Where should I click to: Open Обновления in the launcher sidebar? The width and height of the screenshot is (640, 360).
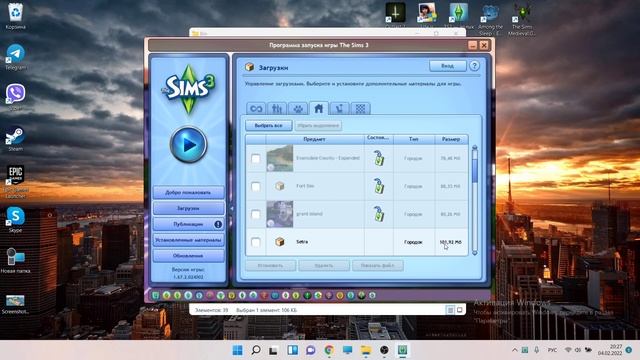click(x=189, y=256)
